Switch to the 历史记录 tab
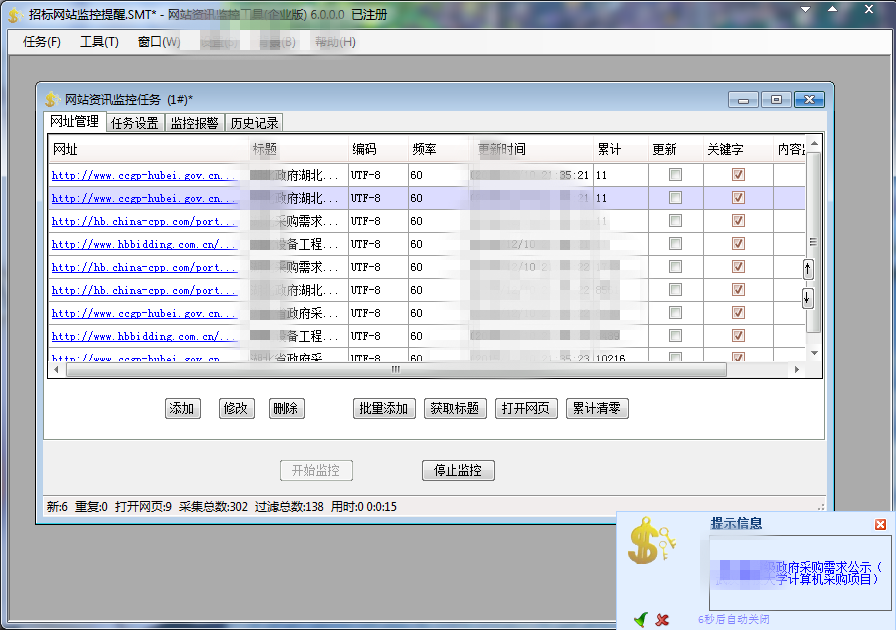The image size is (896, 630). (254, 123)
